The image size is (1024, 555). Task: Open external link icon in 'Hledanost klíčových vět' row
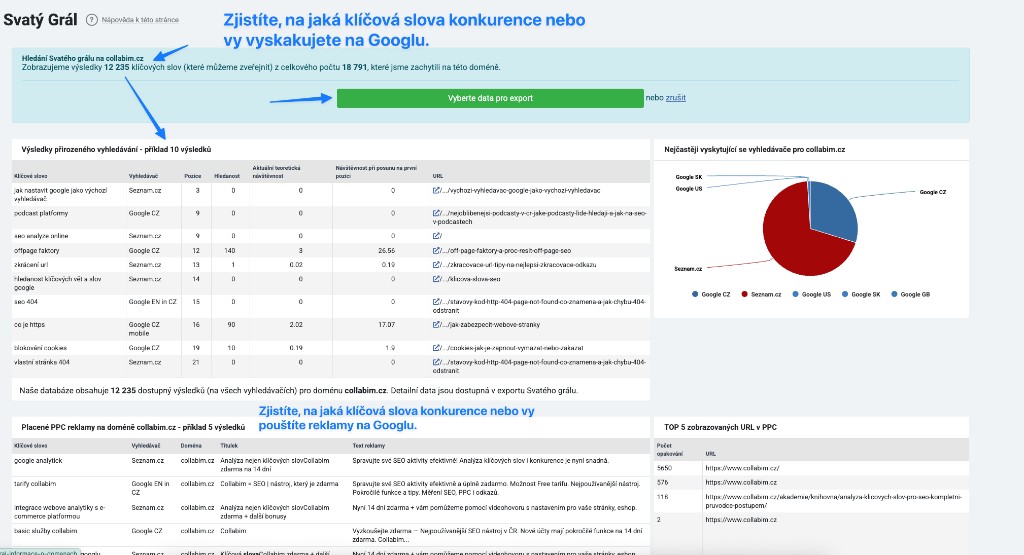(436, 279)
